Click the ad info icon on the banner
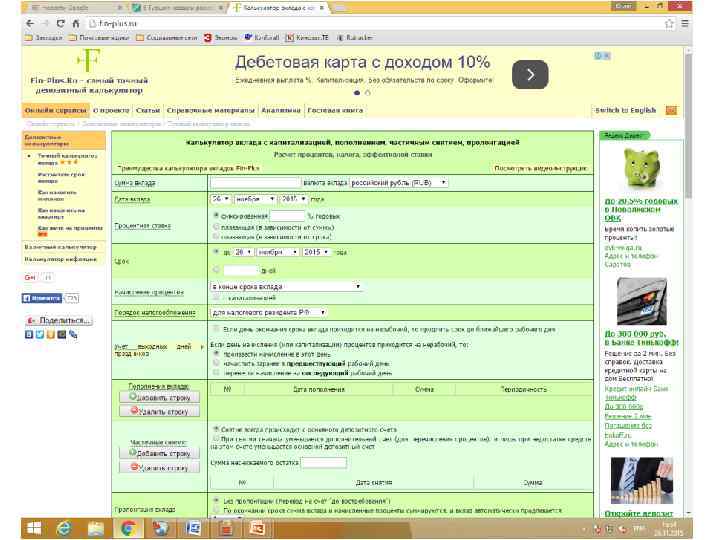This screenshot has width=720, height=540. click(598, 56)
